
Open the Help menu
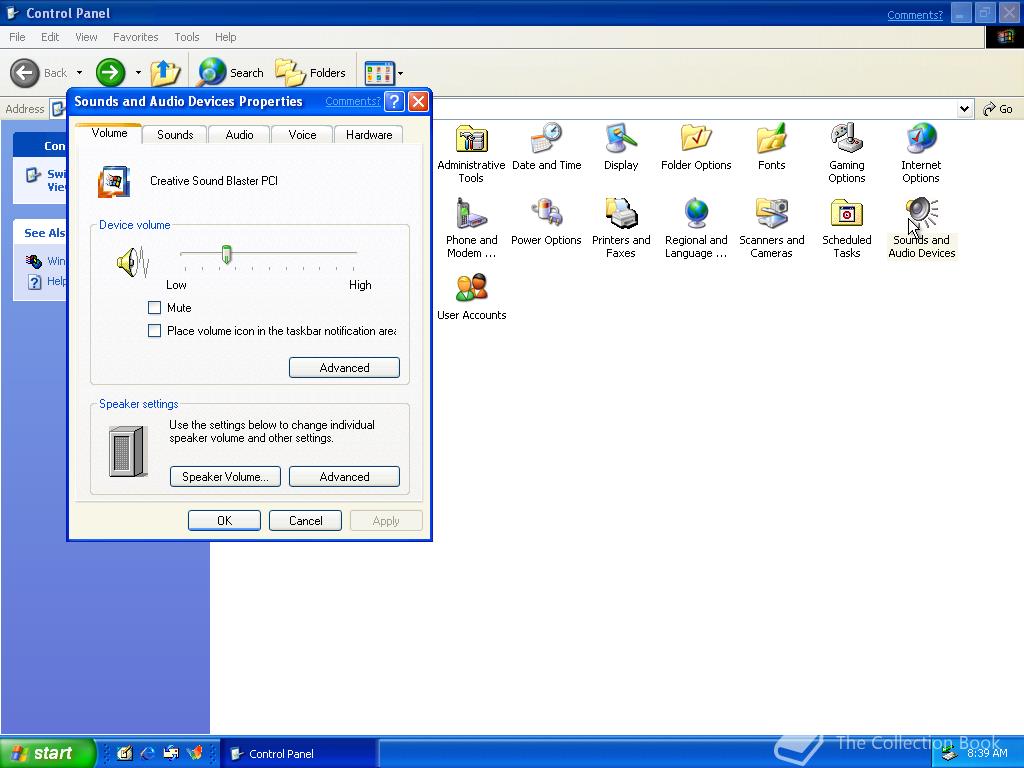(225, 37)
